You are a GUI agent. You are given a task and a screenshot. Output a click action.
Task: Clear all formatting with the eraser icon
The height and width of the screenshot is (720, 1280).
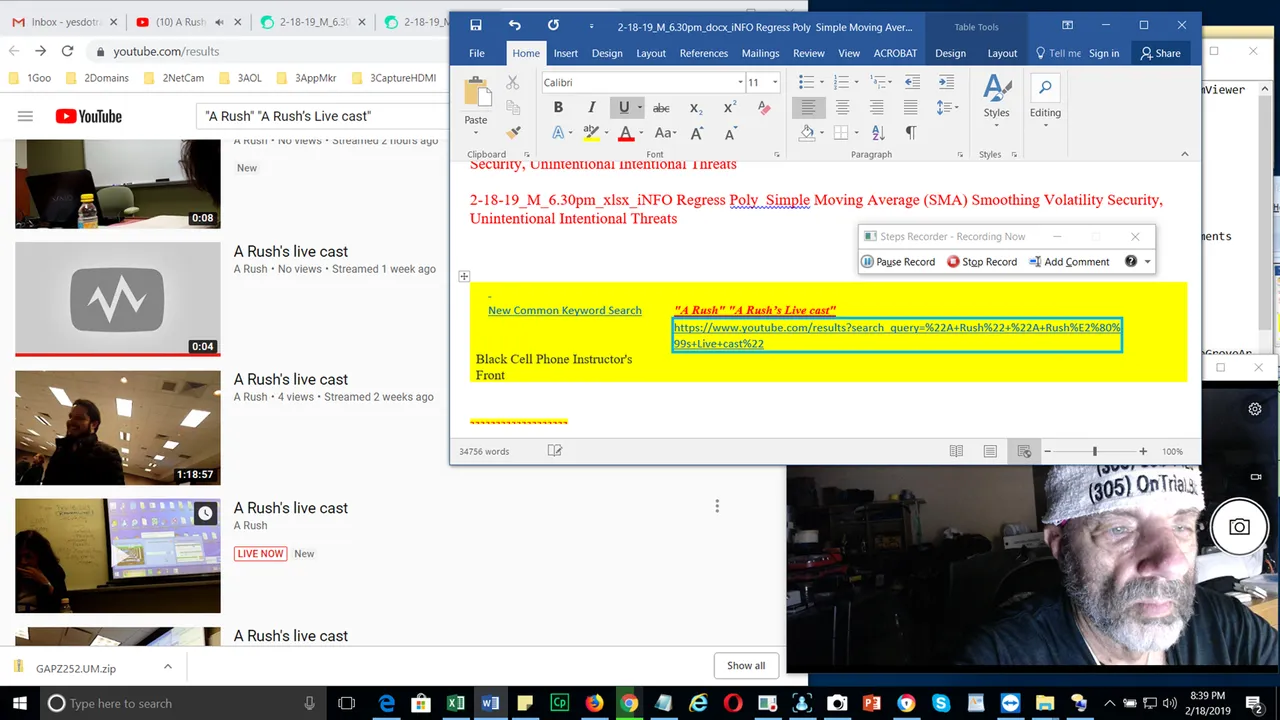[x=764, y=108]
